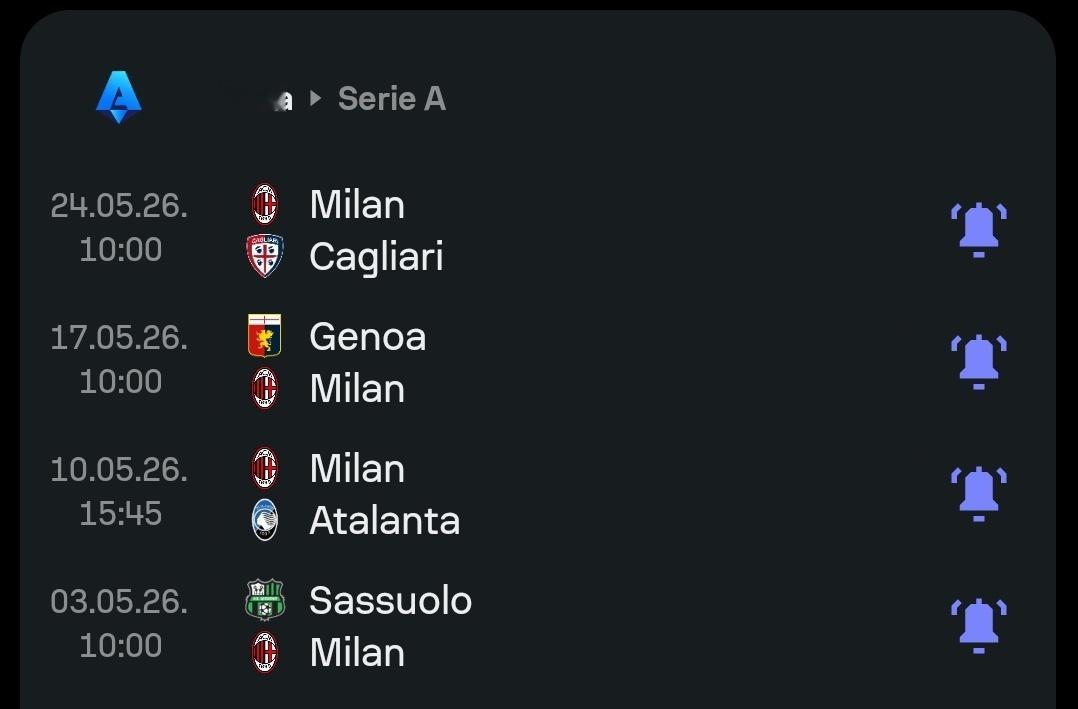The image size is (1078, 709).
Task: Toggle reminder bell for Milan vs Atalanta
Action: (978, 493)
